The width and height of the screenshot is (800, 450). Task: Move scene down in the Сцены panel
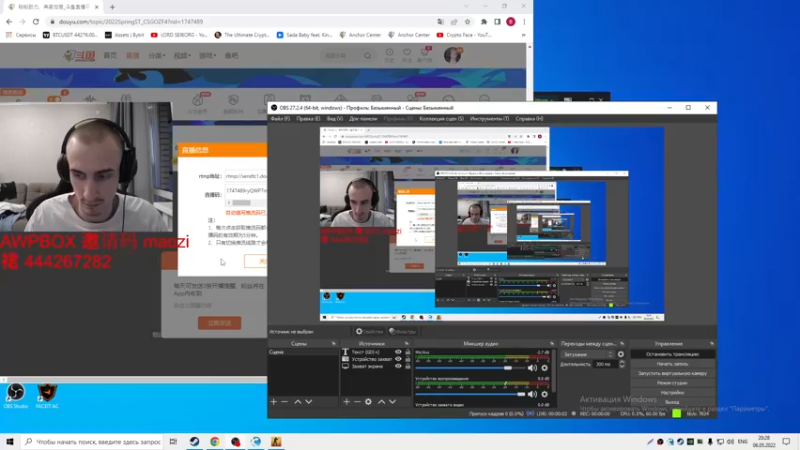click(x=309, y=402)
